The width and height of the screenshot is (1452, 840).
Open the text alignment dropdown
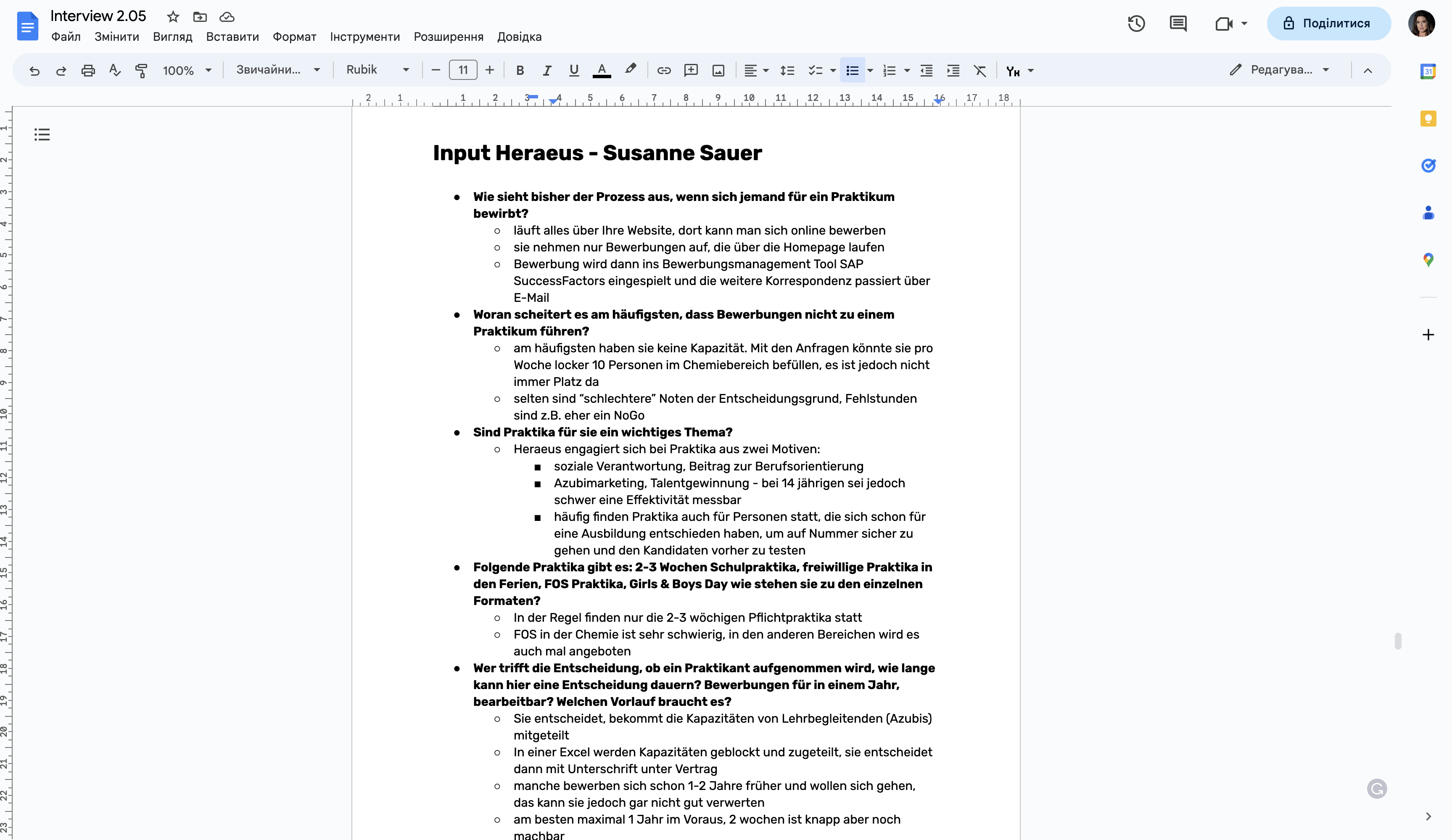click(x=757, y=70)
